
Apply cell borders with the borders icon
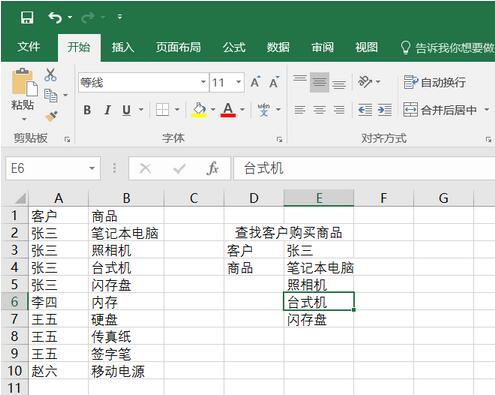(162, 109)
